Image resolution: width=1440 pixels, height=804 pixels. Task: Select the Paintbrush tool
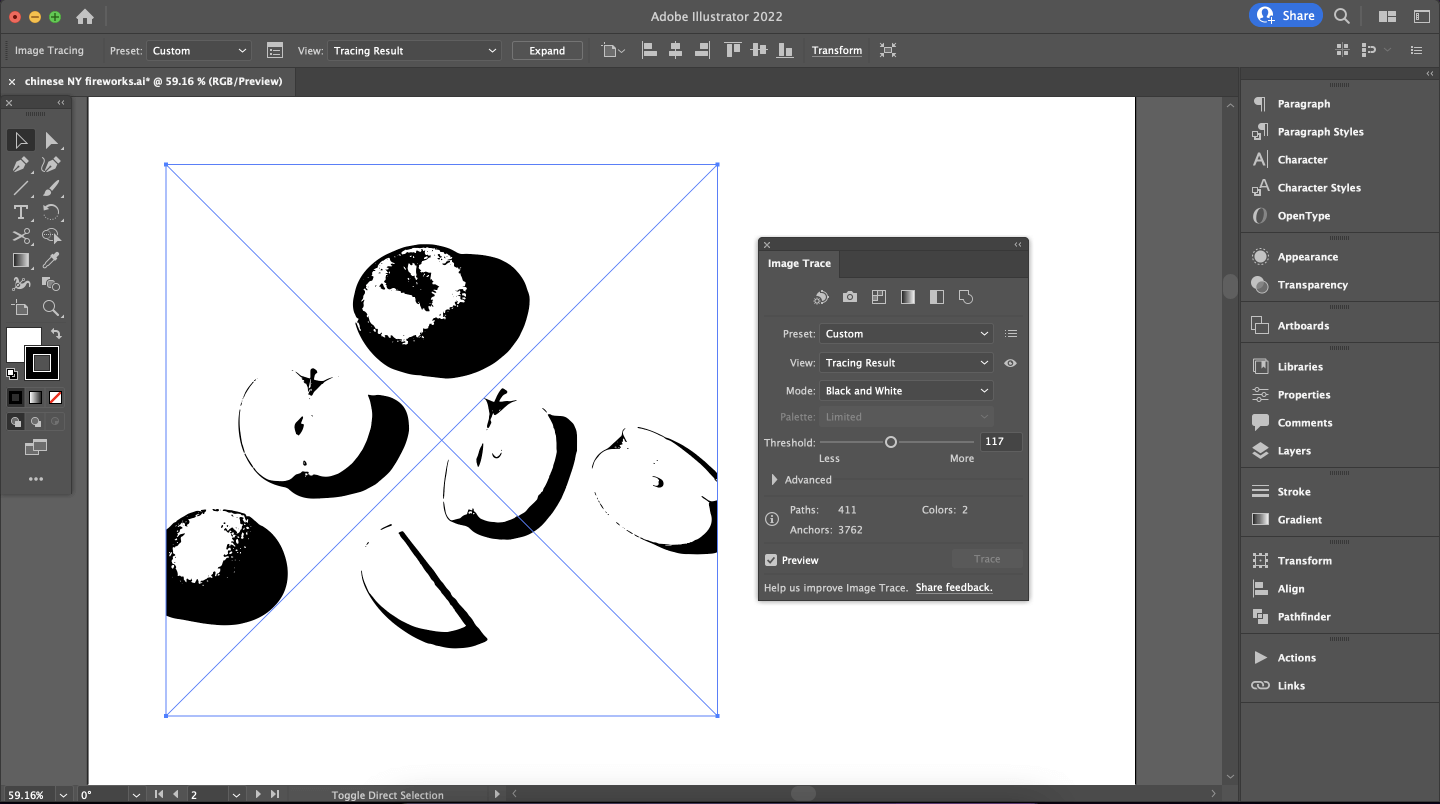pyautogui.click(x=52, y=189)
